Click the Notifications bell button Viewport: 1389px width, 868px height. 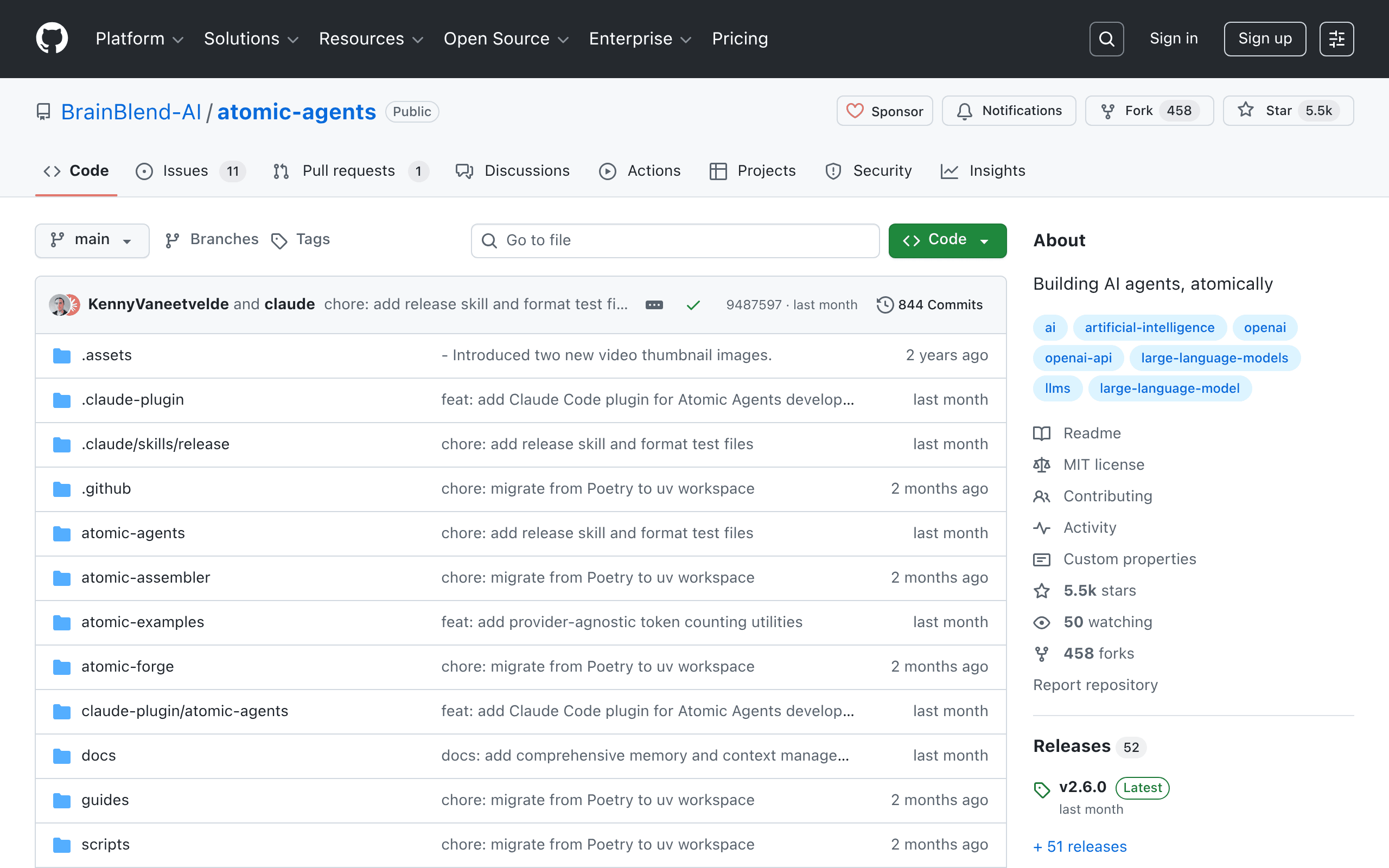click(x=1009, y=111)
